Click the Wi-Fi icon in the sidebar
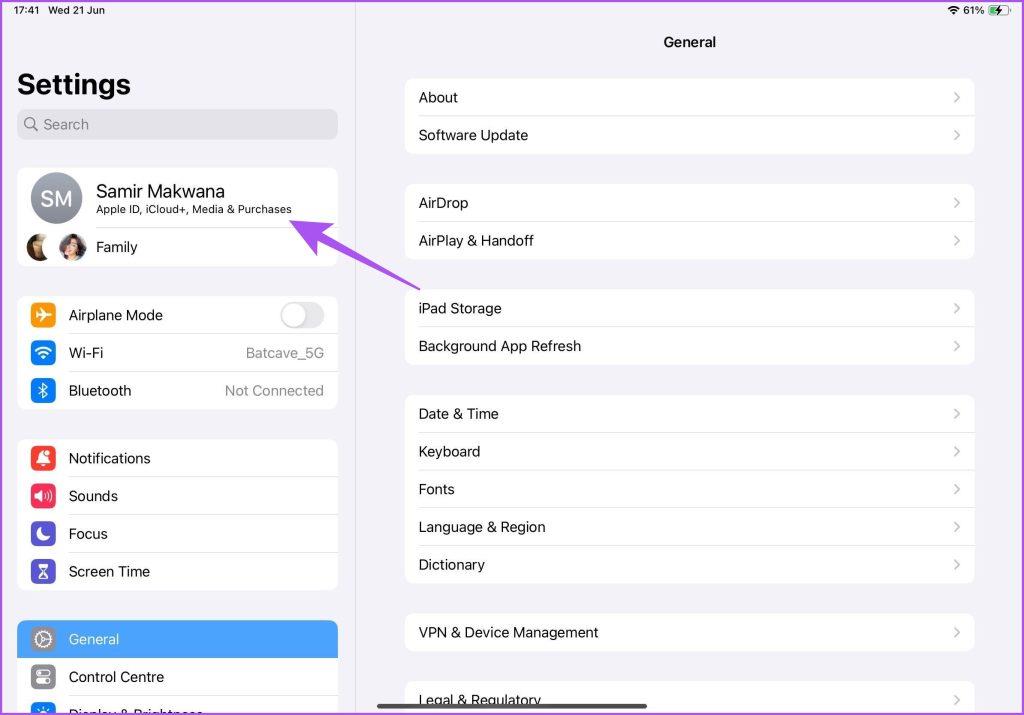1024x715 pixels. 43,353
